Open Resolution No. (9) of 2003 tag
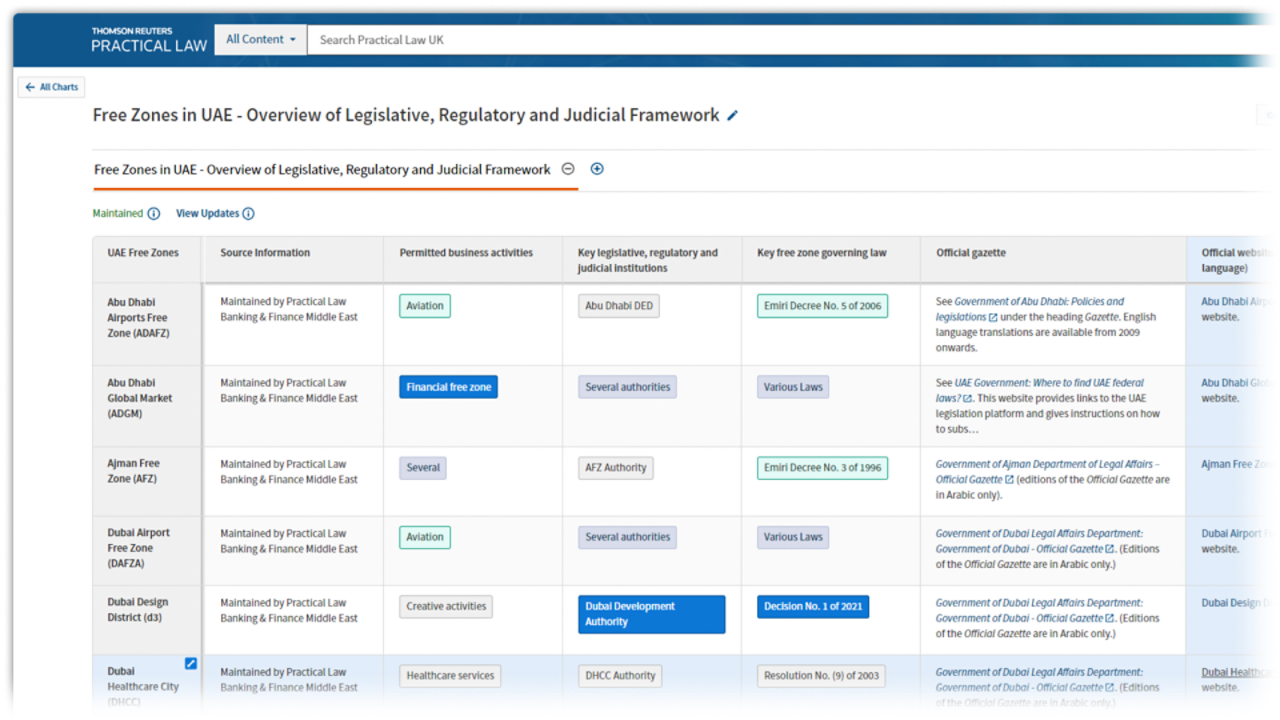 click(x=822, y=676)
